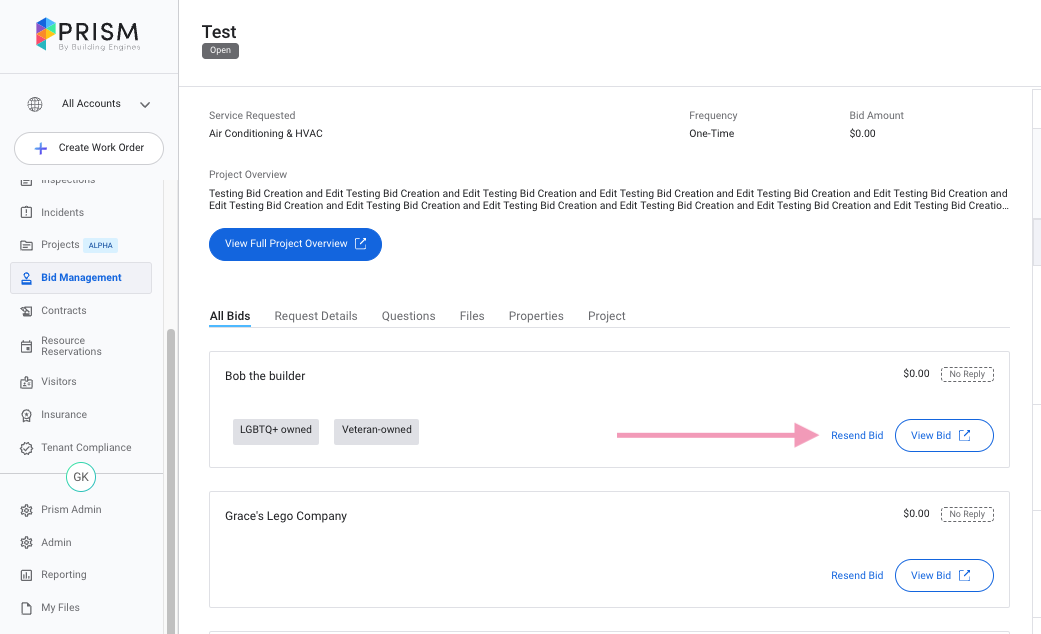Click Bob the builder vendor name
This screenshot has width=1041, height=634.
click(x=265, y=376)
